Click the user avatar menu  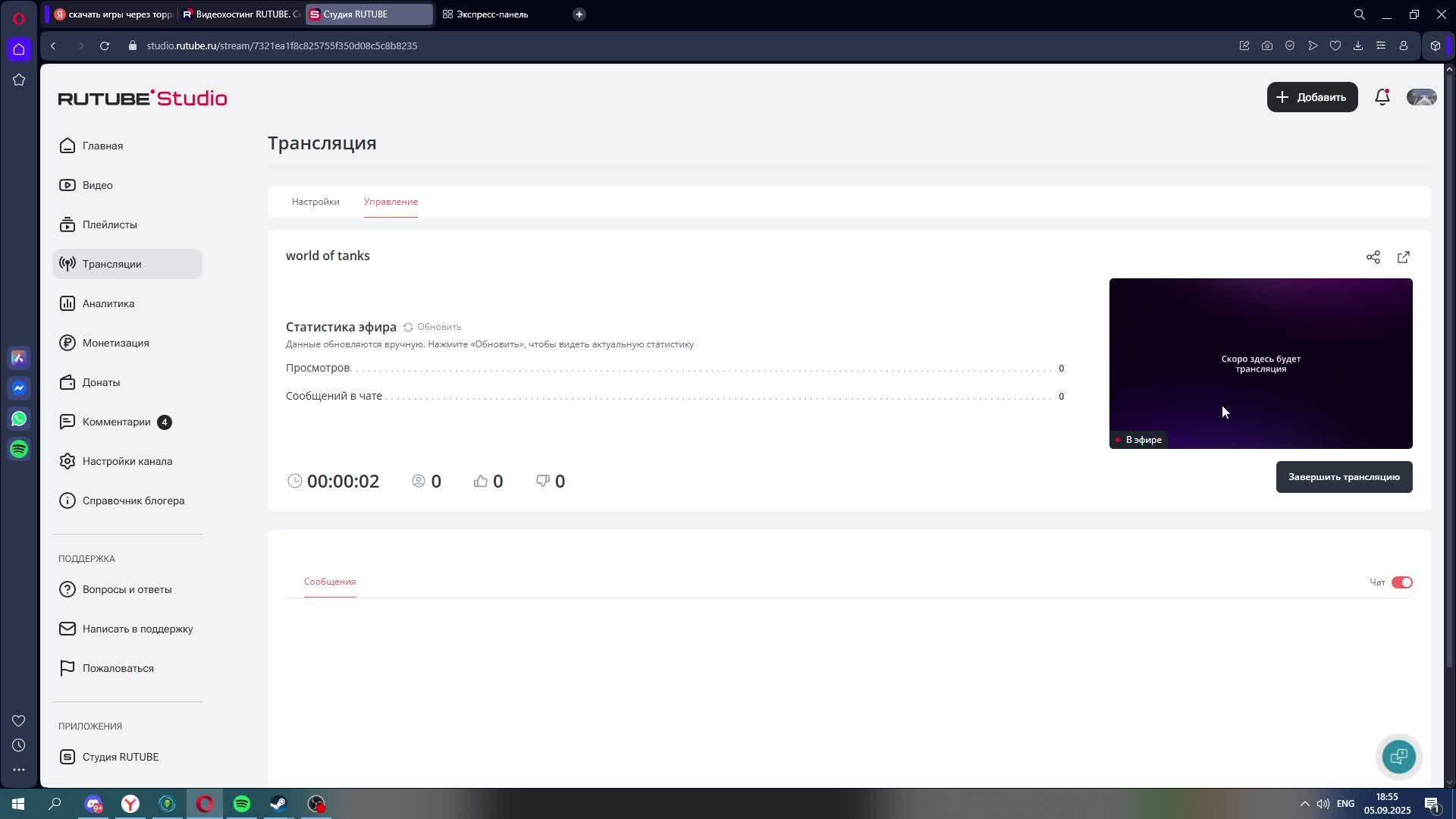pyautogui.click(x=1421, y=97)
